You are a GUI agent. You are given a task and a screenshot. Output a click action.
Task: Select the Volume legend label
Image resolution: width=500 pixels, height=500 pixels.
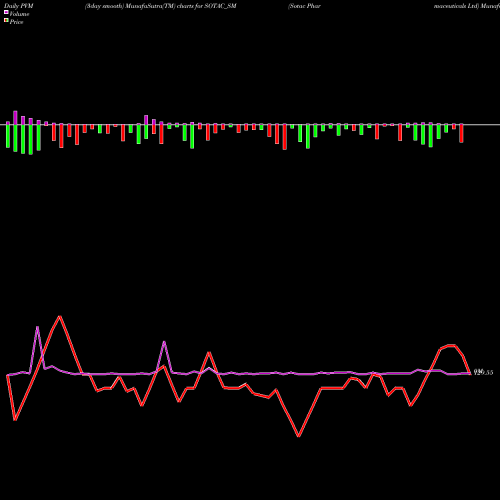(x=19, y=14)
